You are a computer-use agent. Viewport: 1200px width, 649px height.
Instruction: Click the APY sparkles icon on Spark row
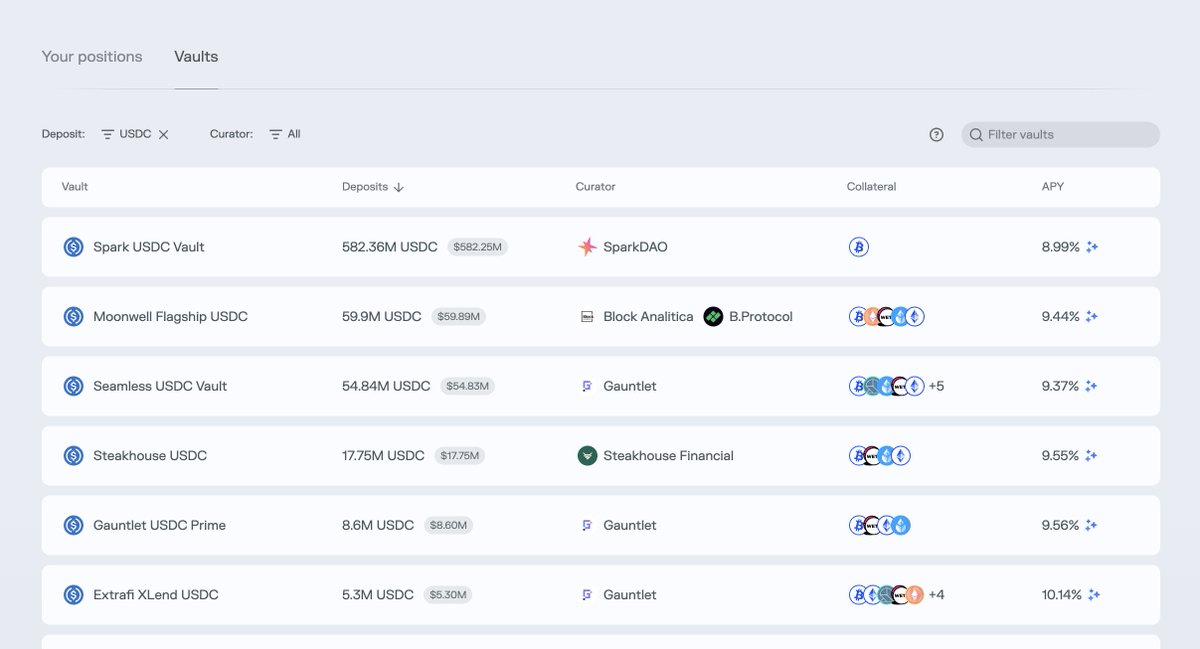point(1092,246)
